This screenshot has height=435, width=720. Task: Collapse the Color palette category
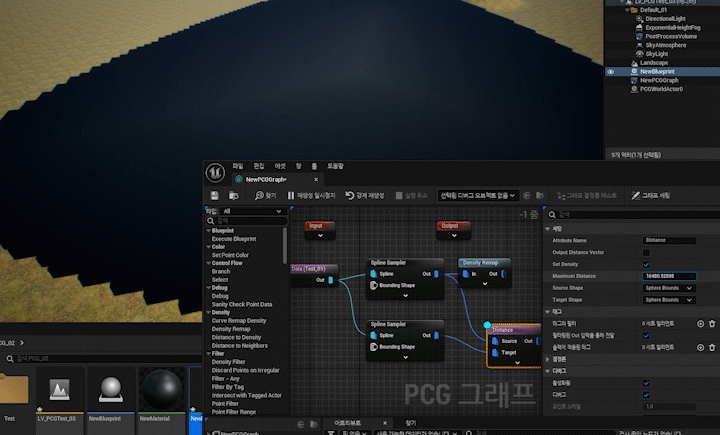(x=209, y=247)
